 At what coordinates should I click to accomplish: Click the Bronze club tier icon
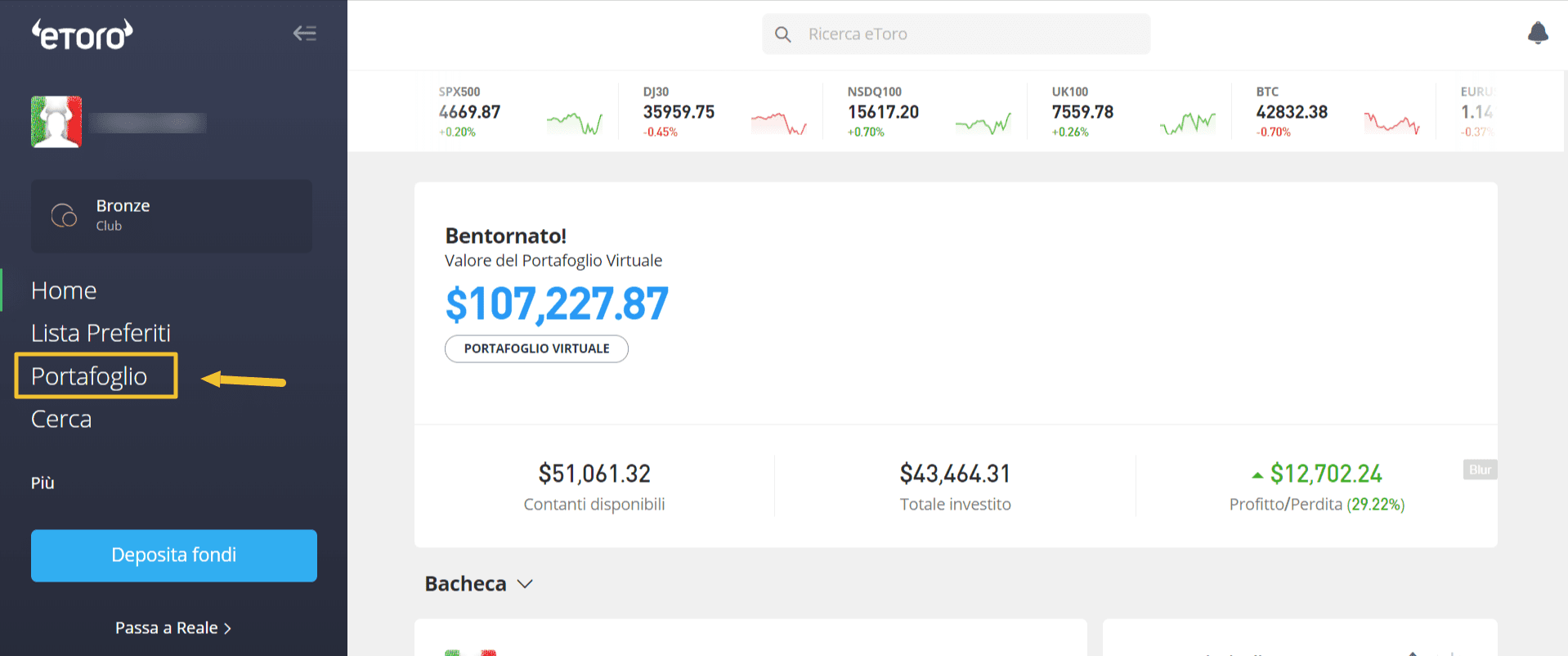tap(64, 216)
